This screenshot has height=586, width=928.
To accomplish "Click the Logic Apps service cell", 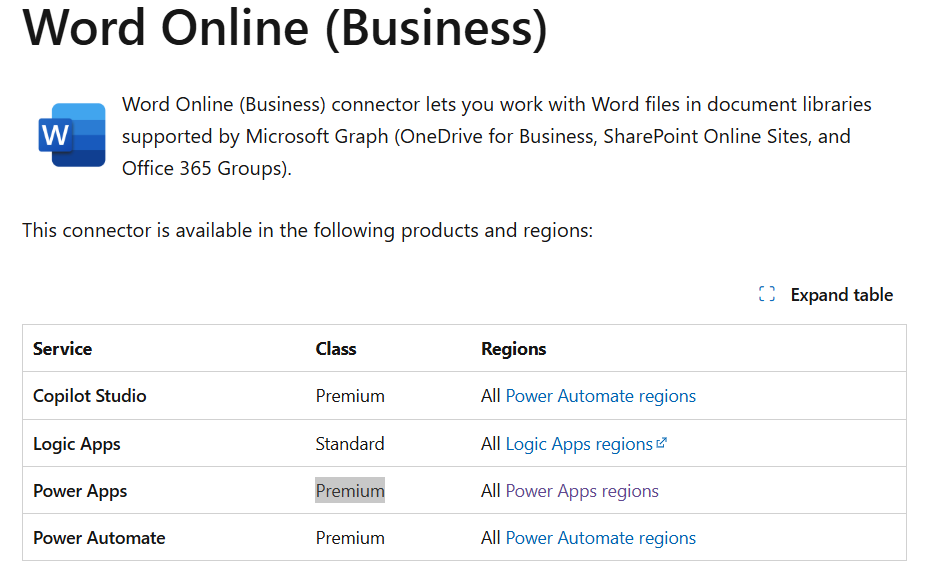I will click(x=76, y=444).
